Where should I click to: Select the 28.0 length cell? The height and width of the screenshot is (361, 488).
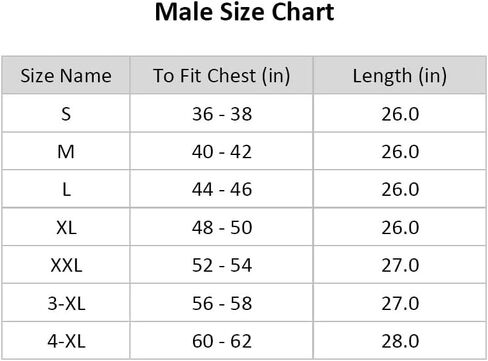[x=400, y=341]
